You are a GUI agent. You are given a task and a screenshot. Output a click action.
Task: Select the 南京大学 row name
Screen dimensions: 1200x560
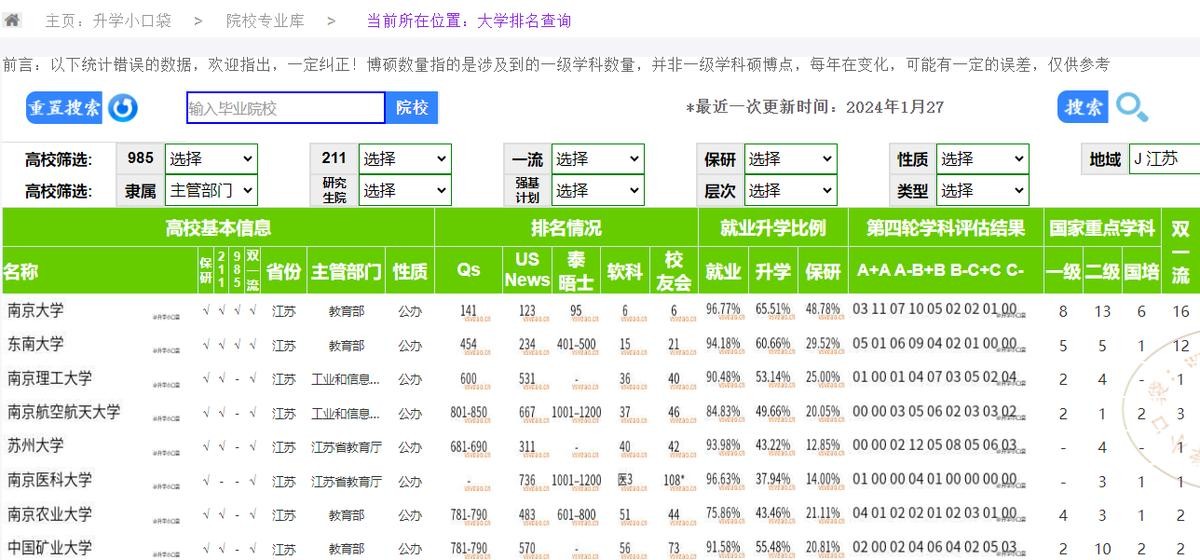(36, 311)
